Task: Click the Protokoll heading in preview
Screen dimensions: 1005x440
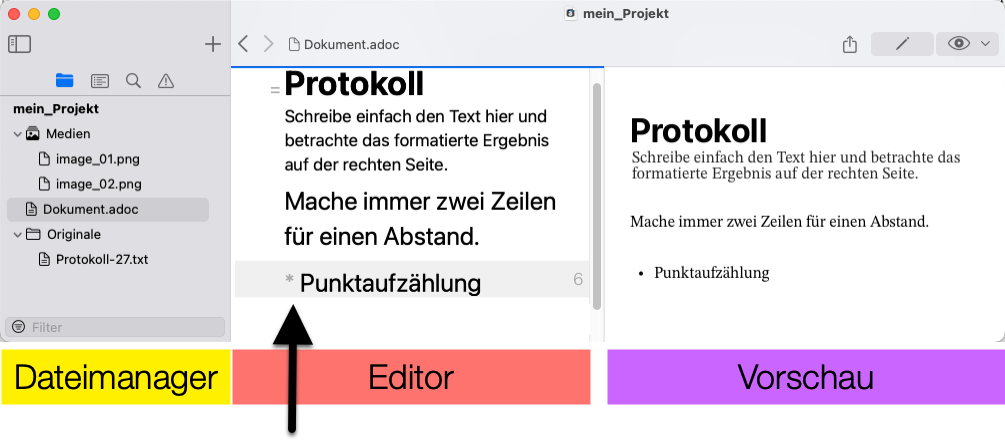Action: pyautogui.click(x=699, y=130)
